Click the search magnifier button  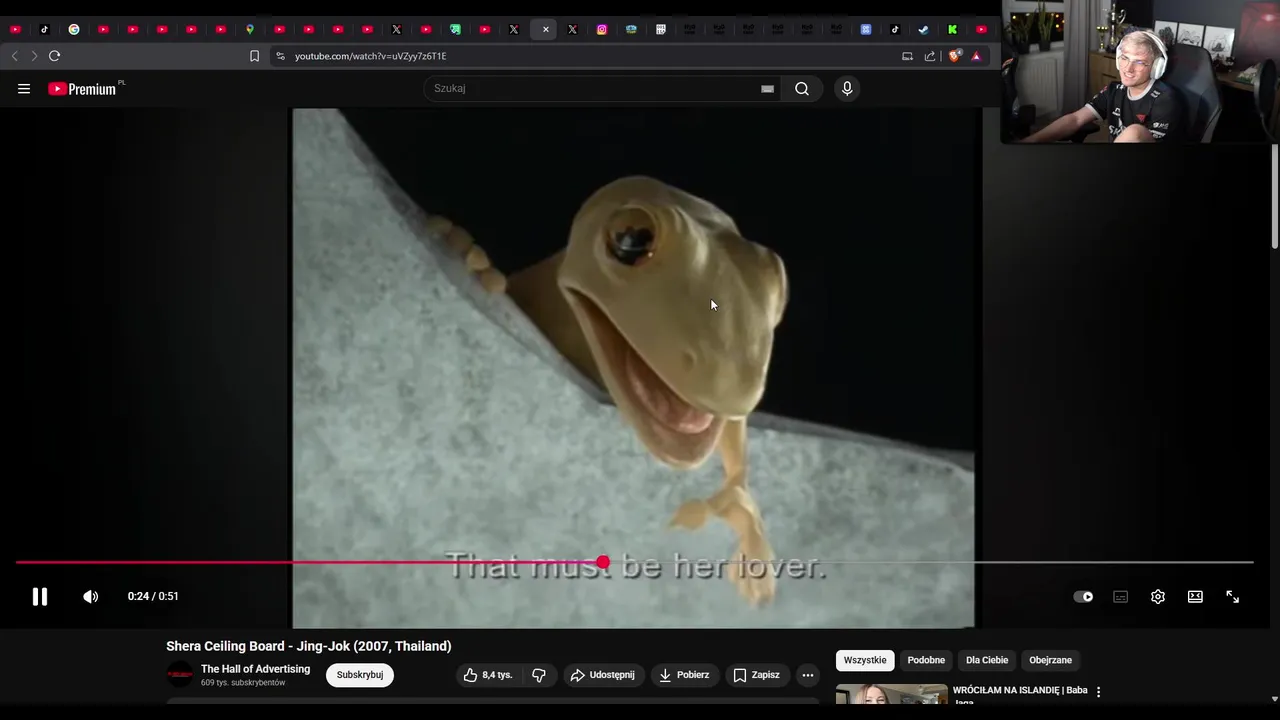[802, 89]
